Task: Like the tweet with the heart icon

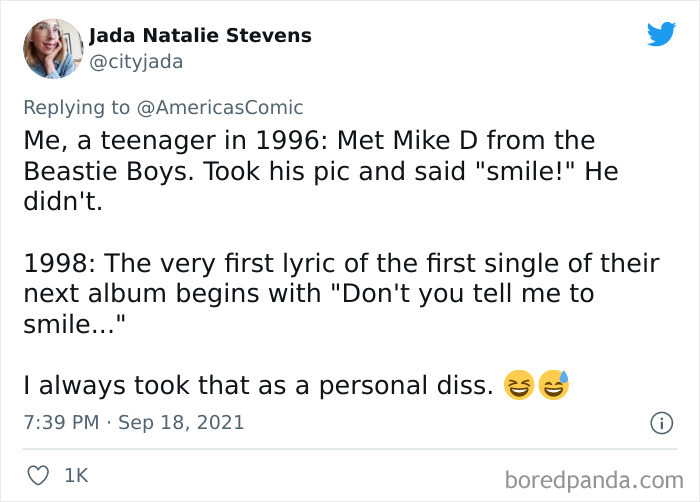Action: coord(39,476)
